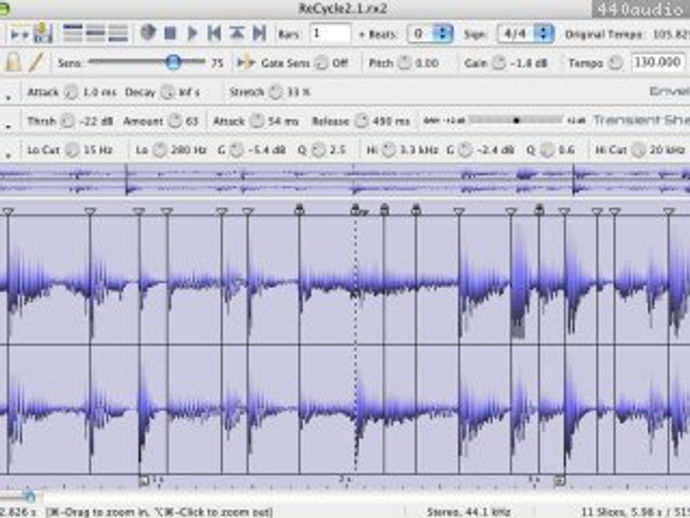
Task: Click the Transient Shaper Attack knob
Action: 257,121
